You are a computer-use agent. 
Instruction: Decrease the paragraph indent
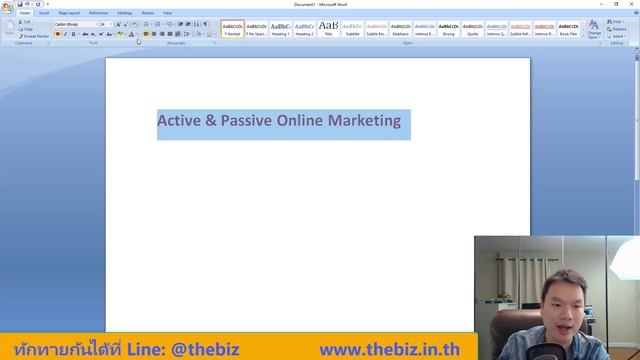[180, 24]
